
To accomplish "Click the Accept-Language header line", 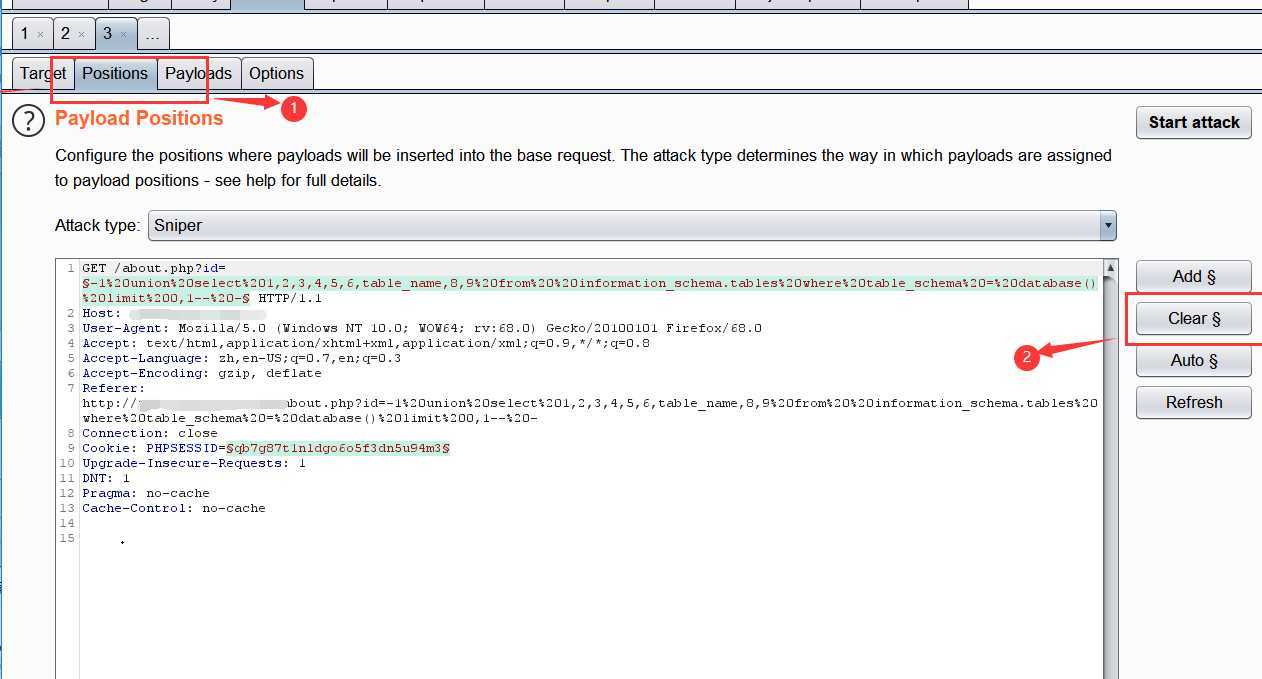I will click(x=241, y=358).
